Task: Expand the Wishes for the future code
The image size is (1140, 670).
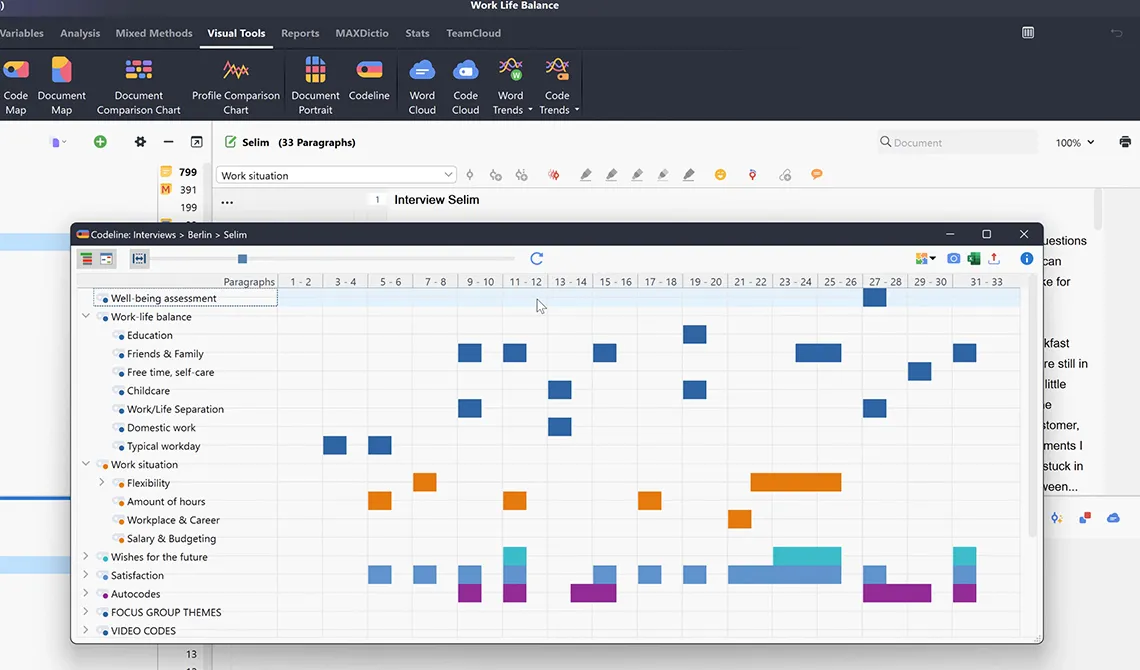Action: pos(86,557)
